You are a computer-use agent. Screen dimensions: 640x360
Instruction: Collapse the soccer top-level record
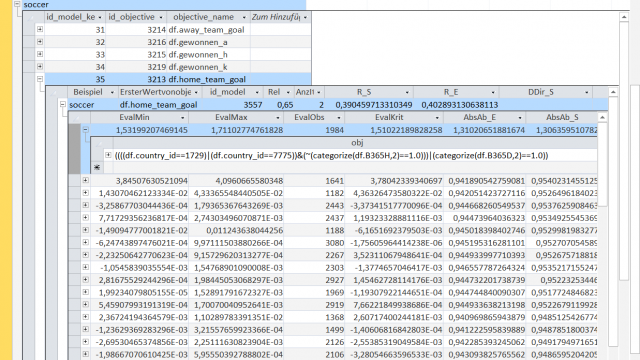(x=17, y=4)
